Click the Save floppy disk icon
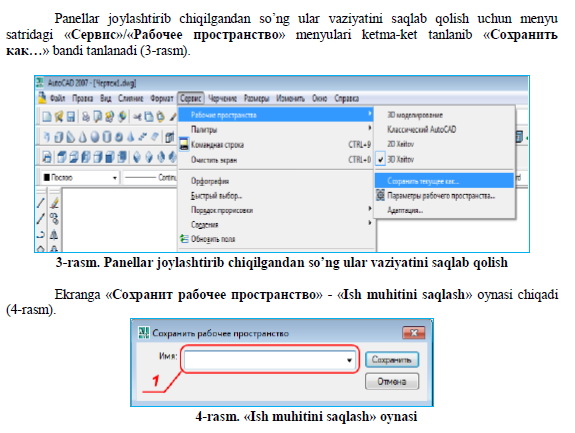This screenshot has width=575, height=433. coord(71,117)
